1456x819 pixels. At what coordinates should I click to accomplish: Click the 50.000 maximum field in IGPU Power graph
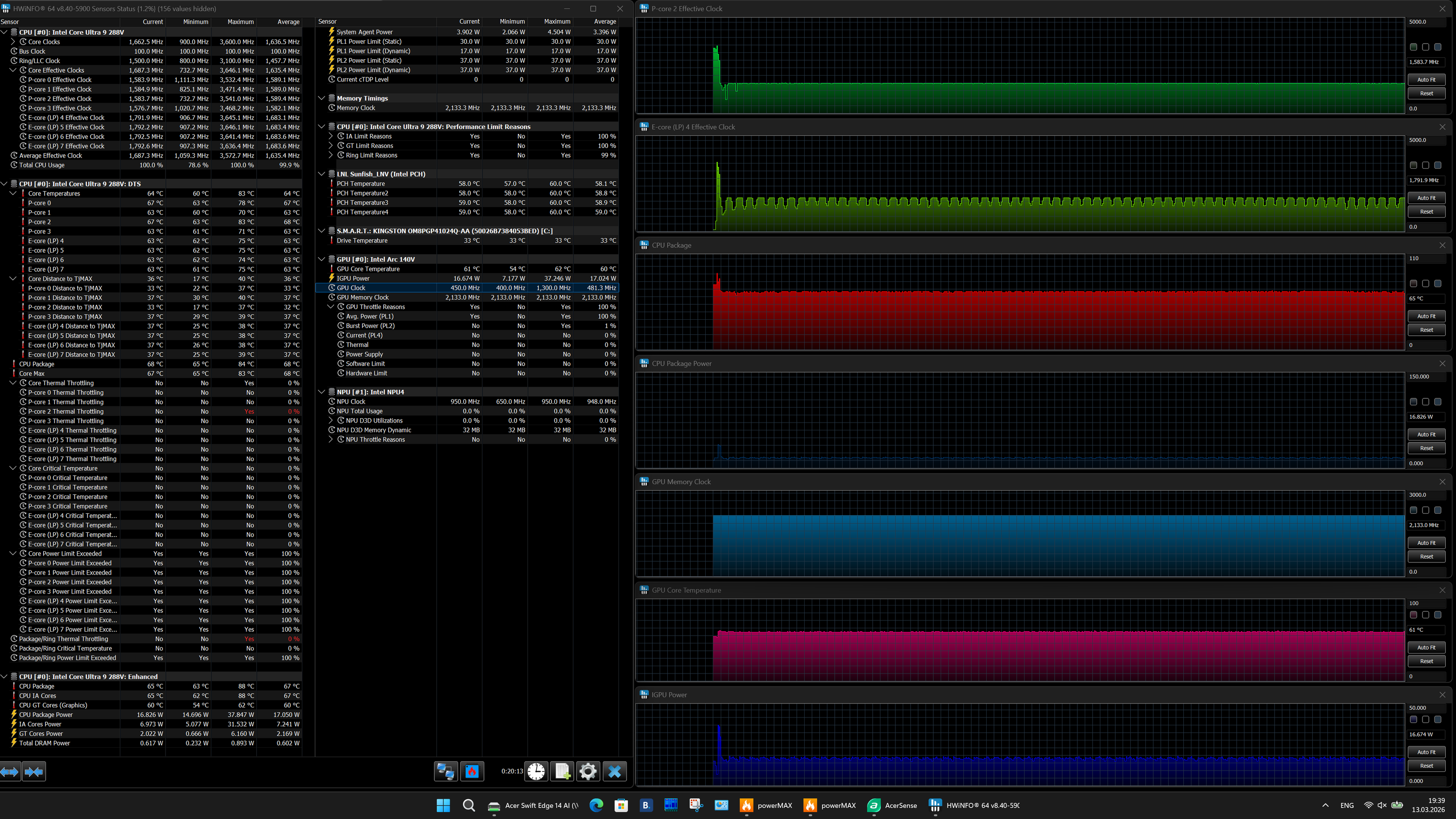click(x=1426, y=708)
